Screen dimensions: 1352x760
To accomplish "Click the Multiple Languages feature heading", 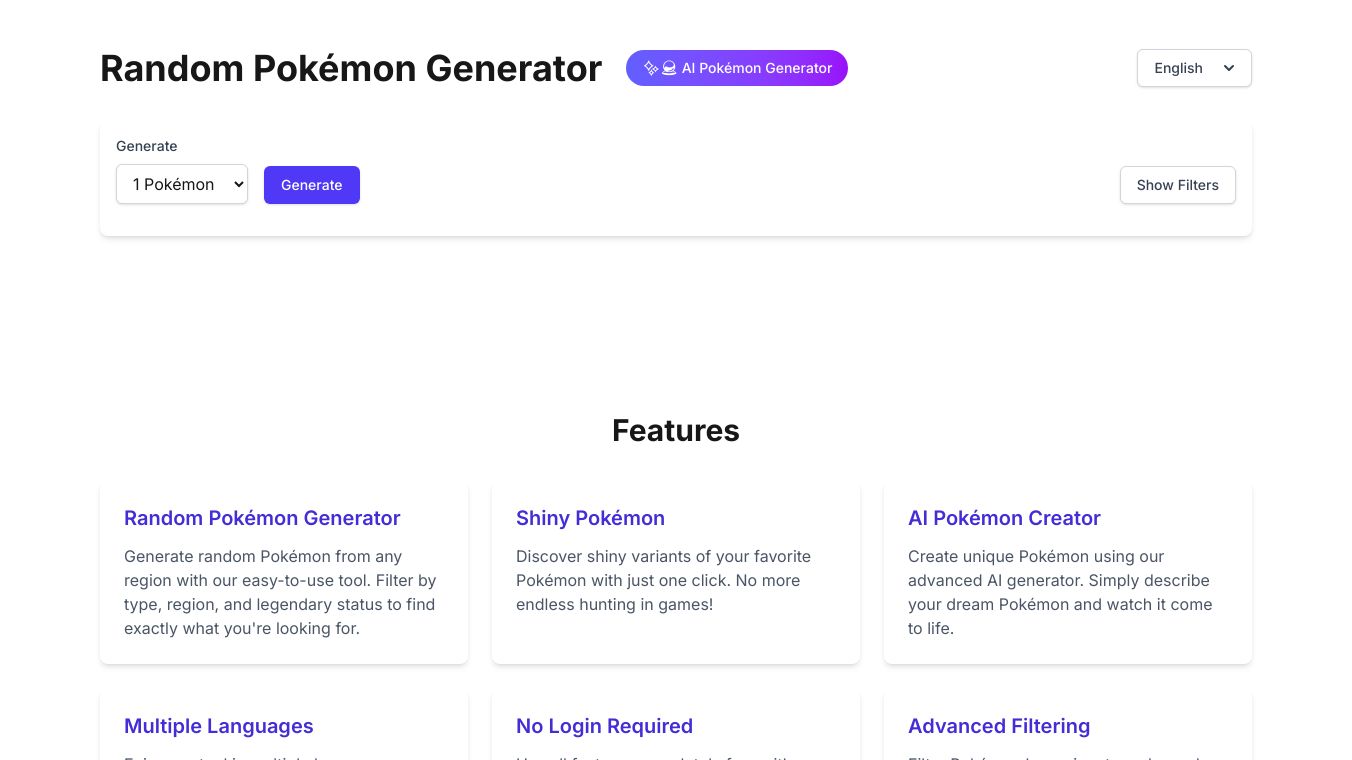I will [x=219, y=726].
